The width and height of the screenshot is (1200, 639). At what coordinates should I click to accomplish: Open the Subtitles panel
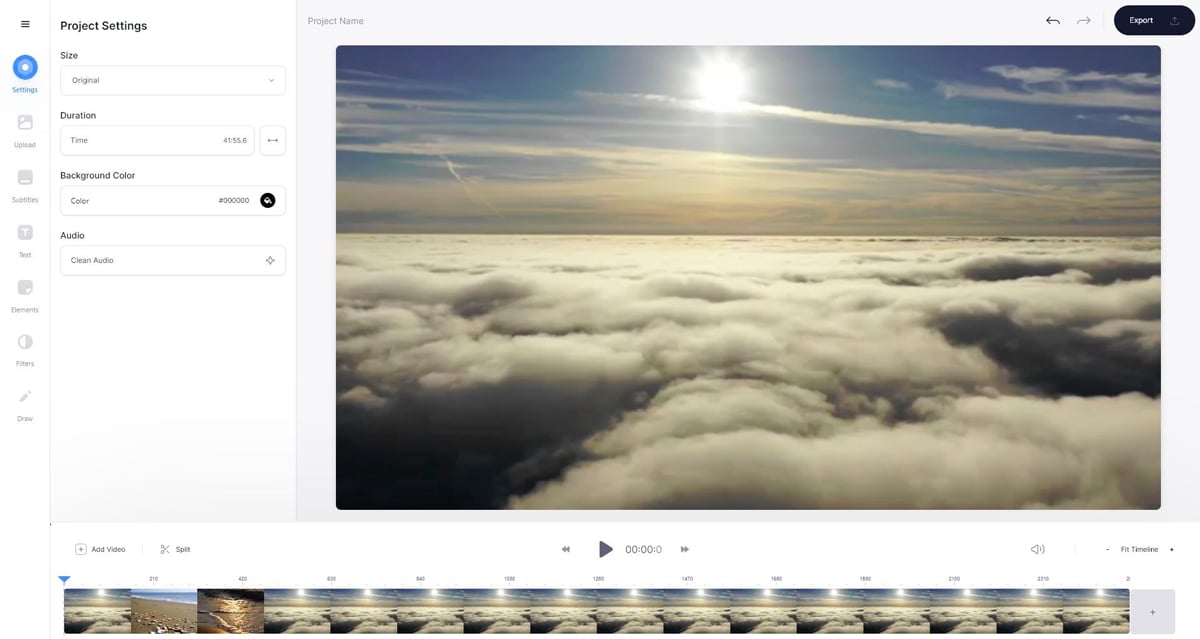[25, 178]
